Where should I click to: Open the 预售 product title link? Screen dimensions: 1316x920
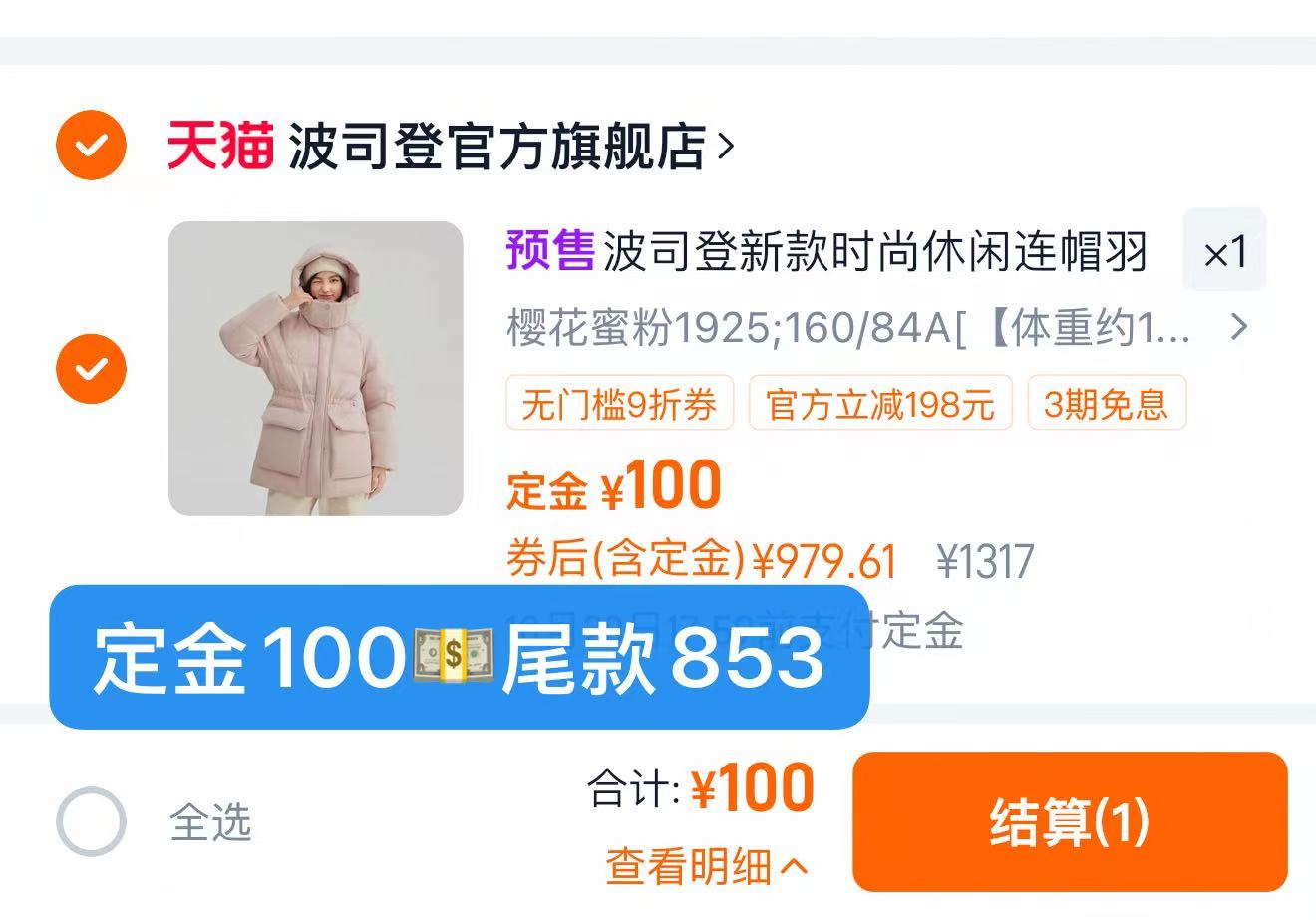pos(827,251)
